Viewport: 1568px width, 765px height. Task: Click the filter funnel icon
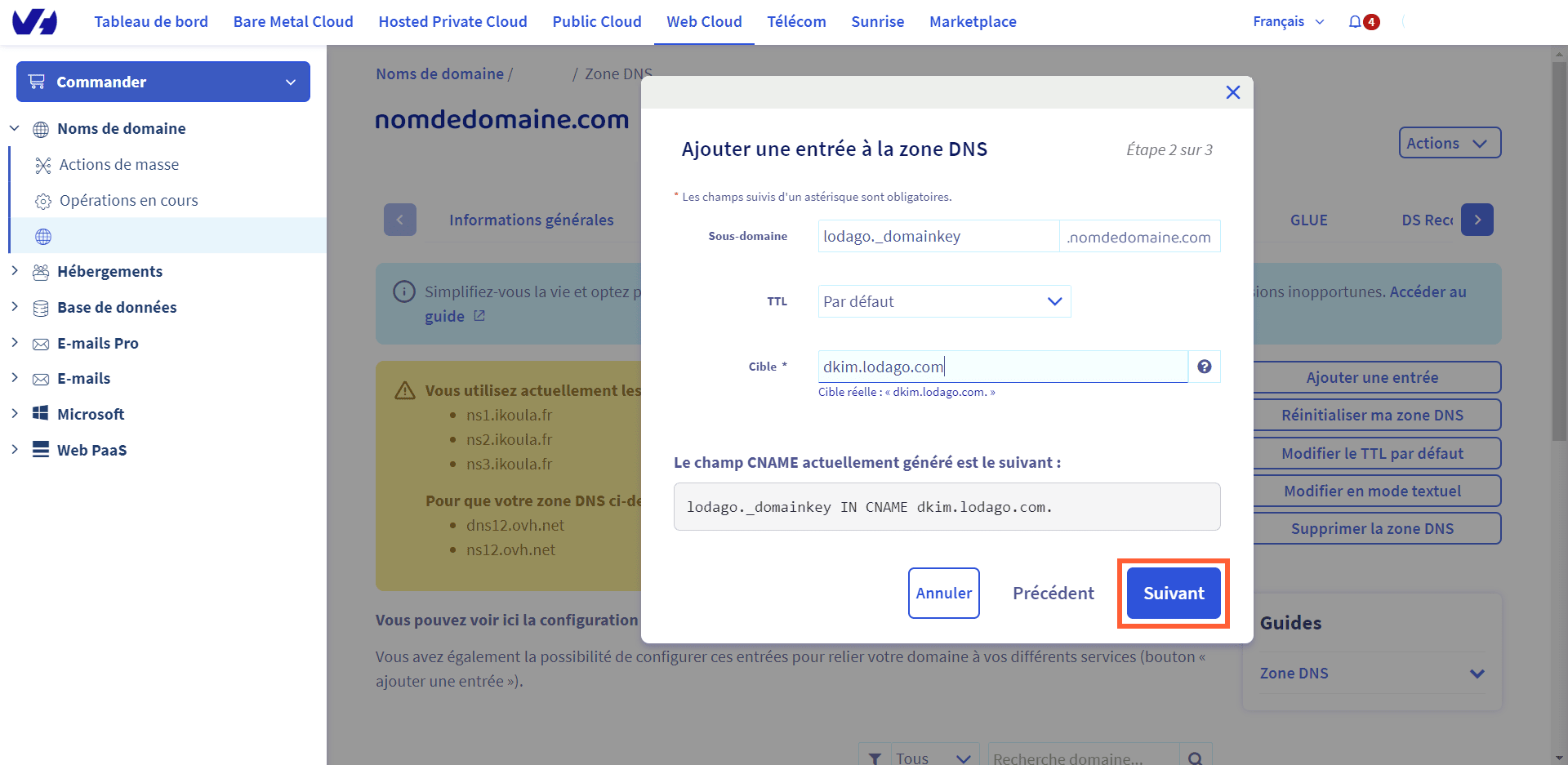(x=875, y=758)
